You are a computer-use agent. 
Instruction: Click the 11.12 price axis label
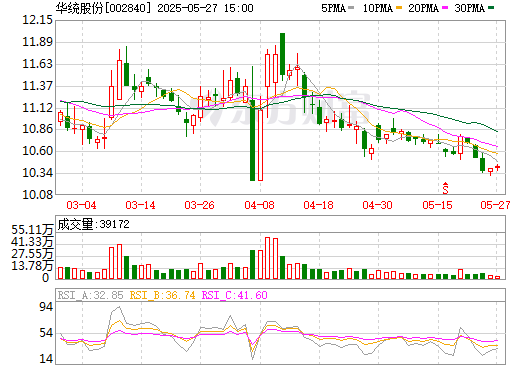pos(37,108)
